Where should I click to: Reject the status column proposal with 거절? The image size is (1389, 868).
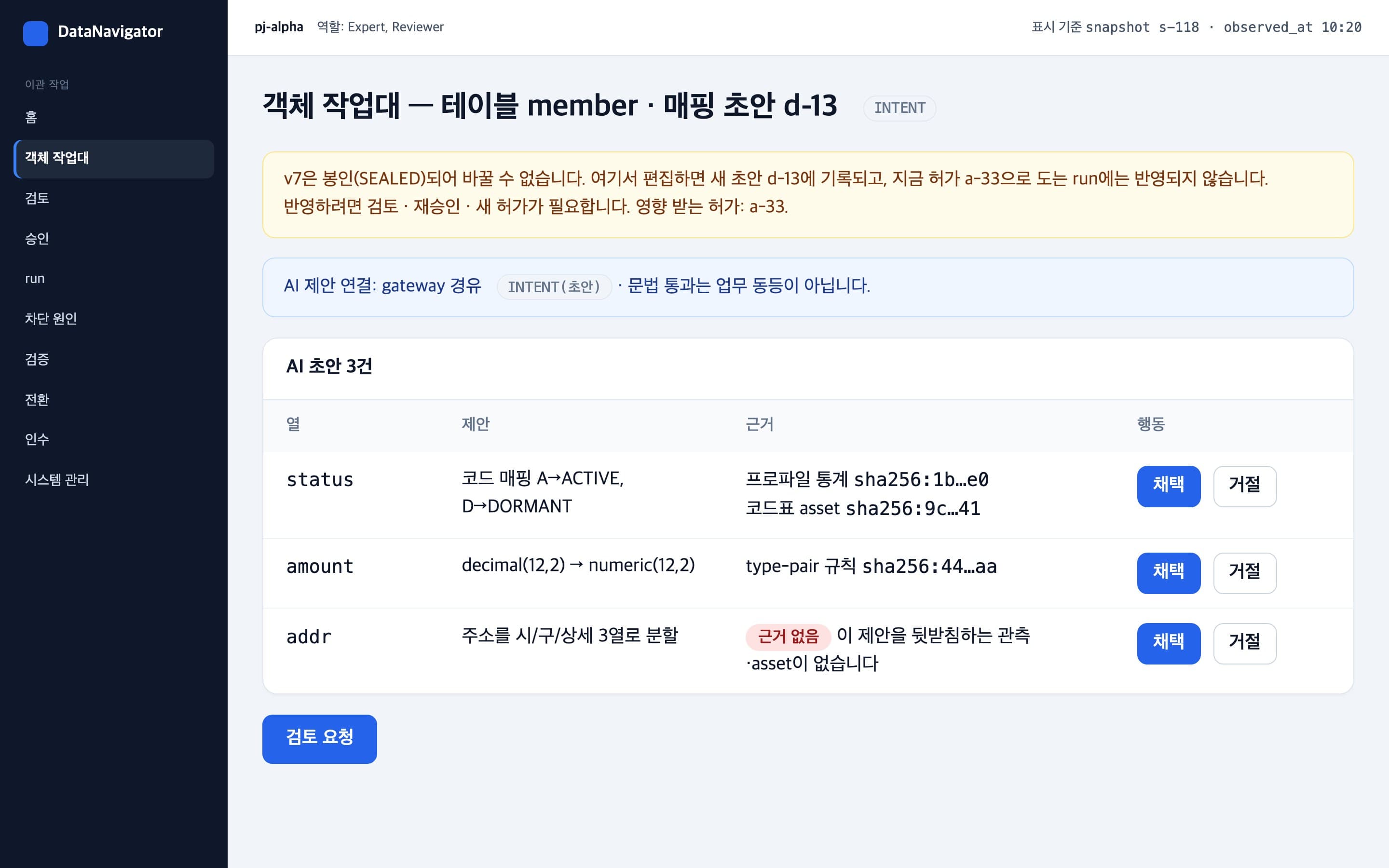click(x=1244, y=486)
